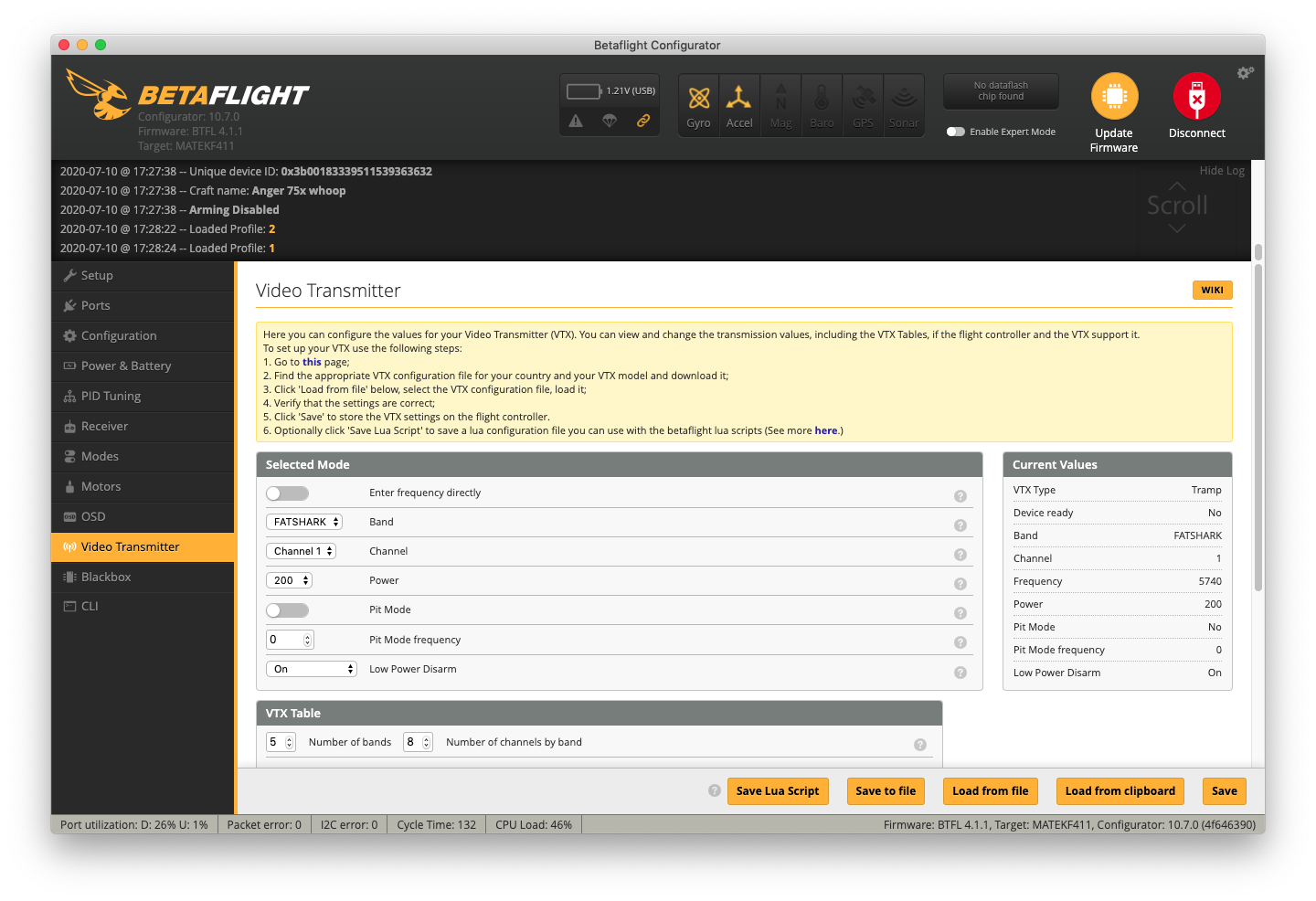
Task: Click the GPS sensor icon
Action: pos(863,105)
